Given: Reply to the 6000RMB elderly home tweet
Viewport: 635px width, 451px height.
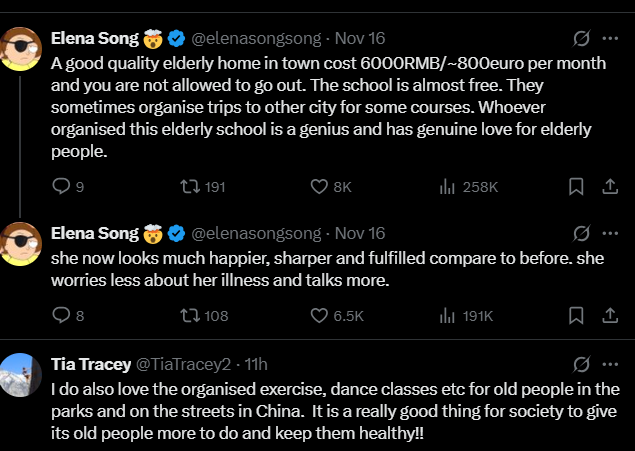Looking at the screenshot, I should pos(61,186).
